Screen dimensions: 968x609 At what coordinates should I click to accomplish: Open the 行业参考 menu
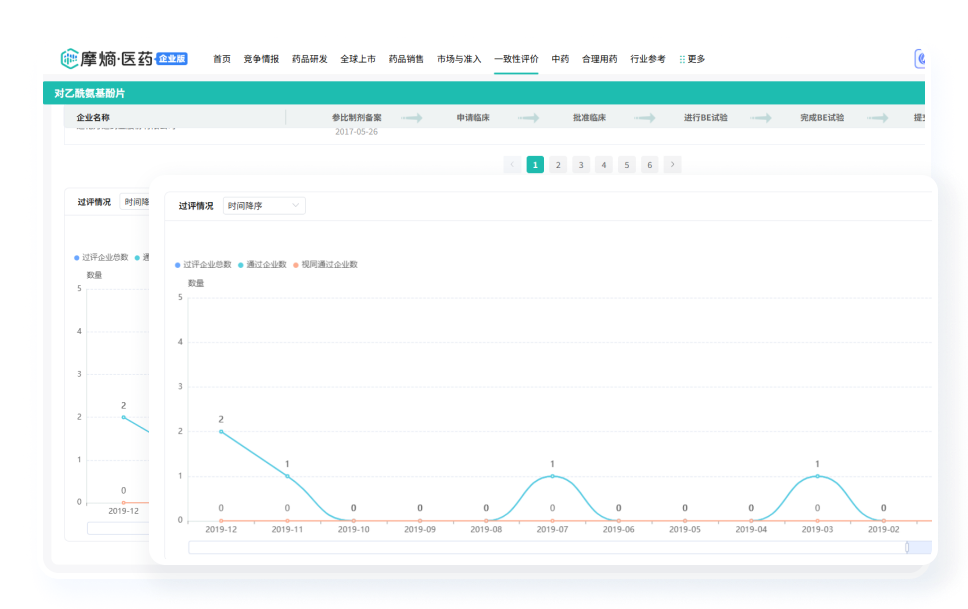(x=648, y=59)
